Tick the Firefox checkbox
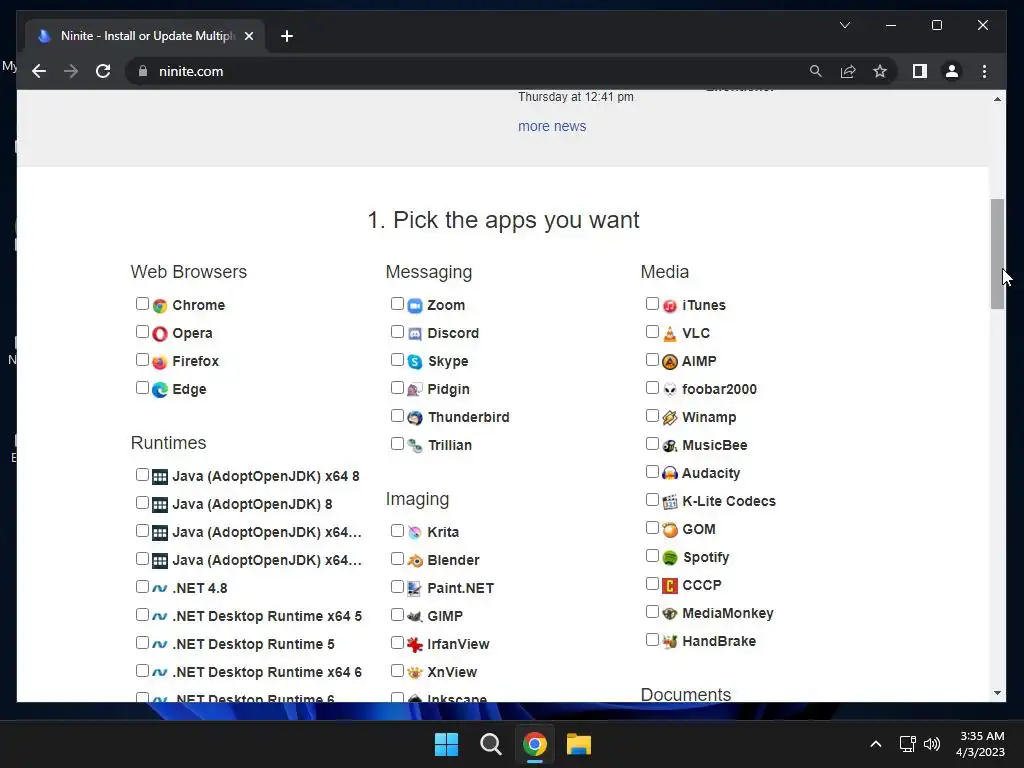 (x=142, y=360)
